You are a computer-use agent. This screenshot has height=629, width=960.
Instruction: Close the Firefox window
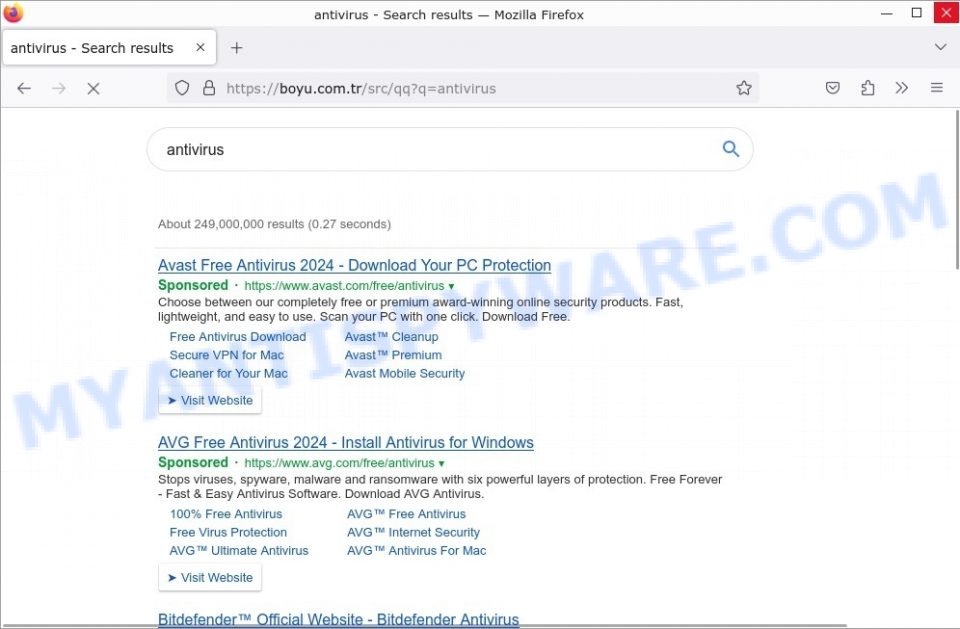(946, 13)
